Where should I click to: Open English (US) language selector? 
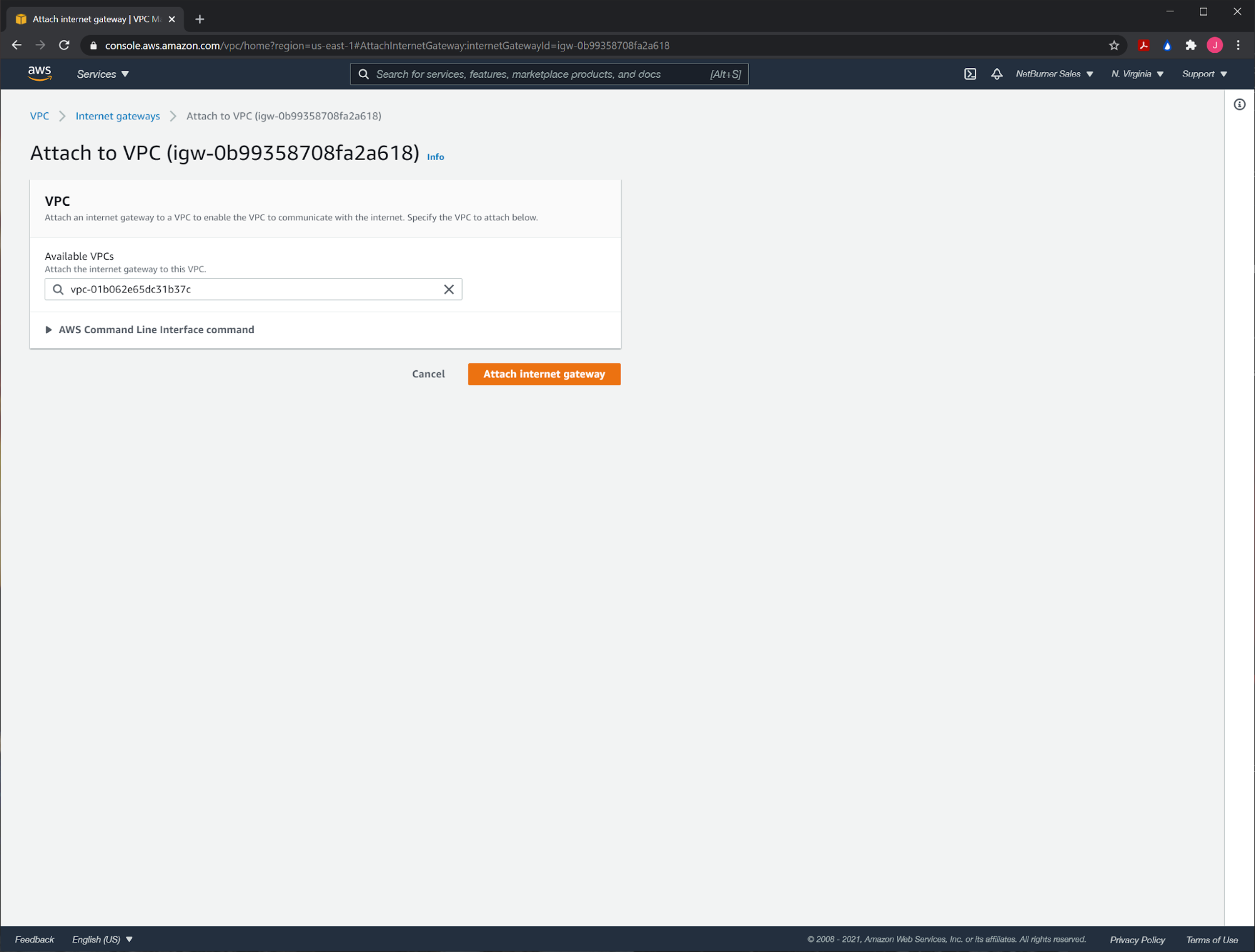(x=102, y=939)
